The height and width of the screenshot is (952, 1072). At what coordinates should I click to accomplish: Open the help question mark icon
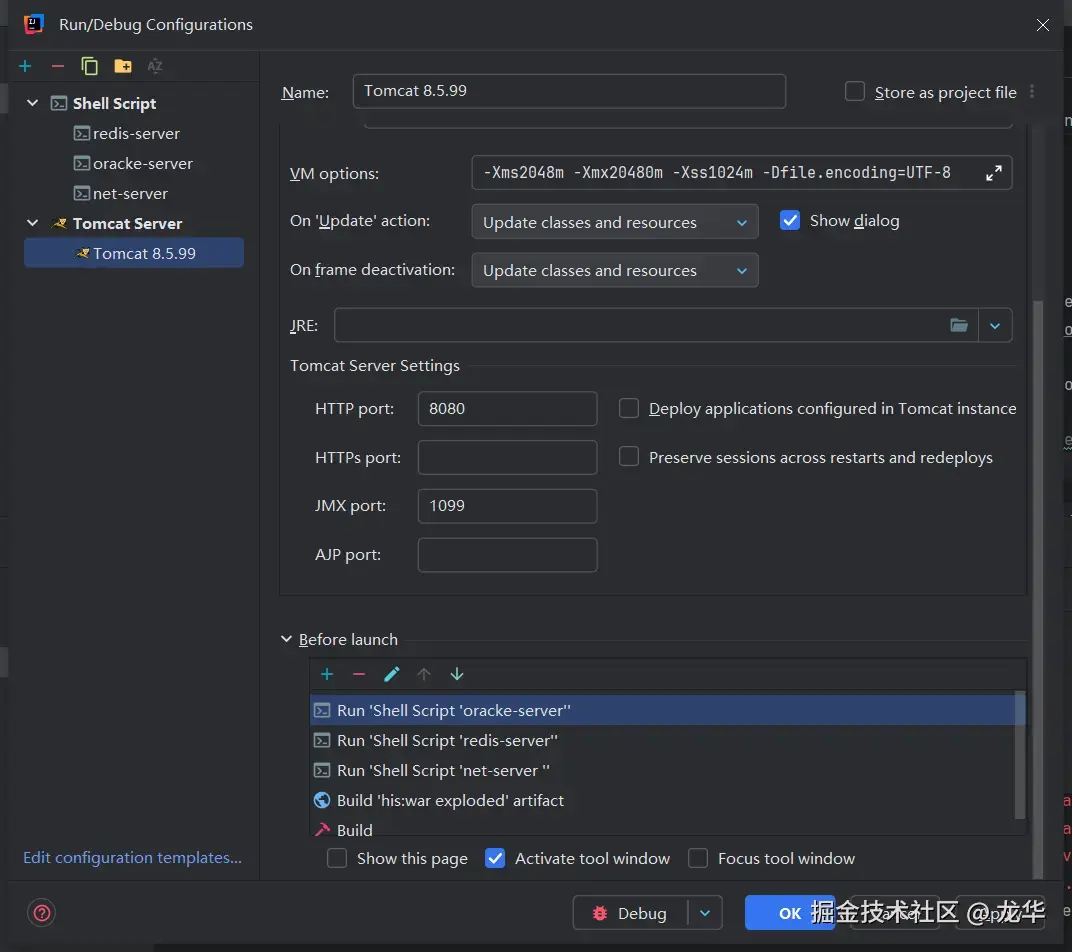click(42, 912)
